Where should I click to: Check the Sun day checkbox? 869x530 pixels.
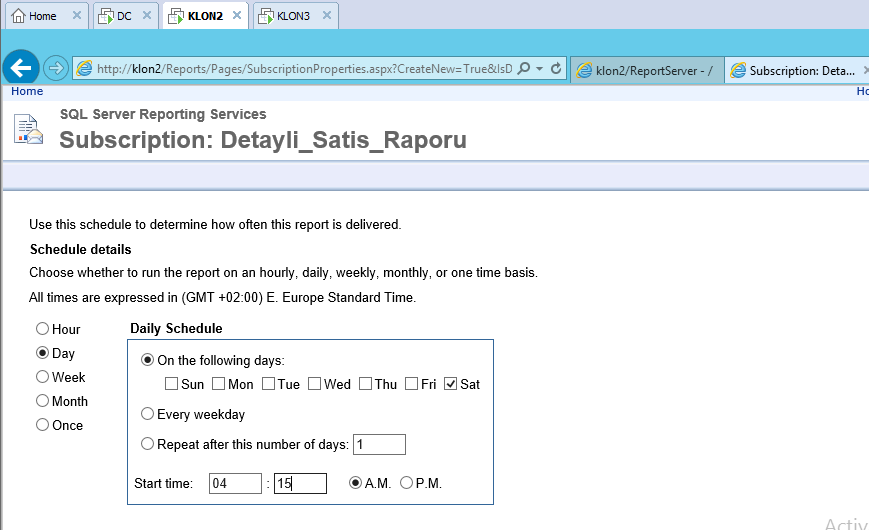[172, 384]
